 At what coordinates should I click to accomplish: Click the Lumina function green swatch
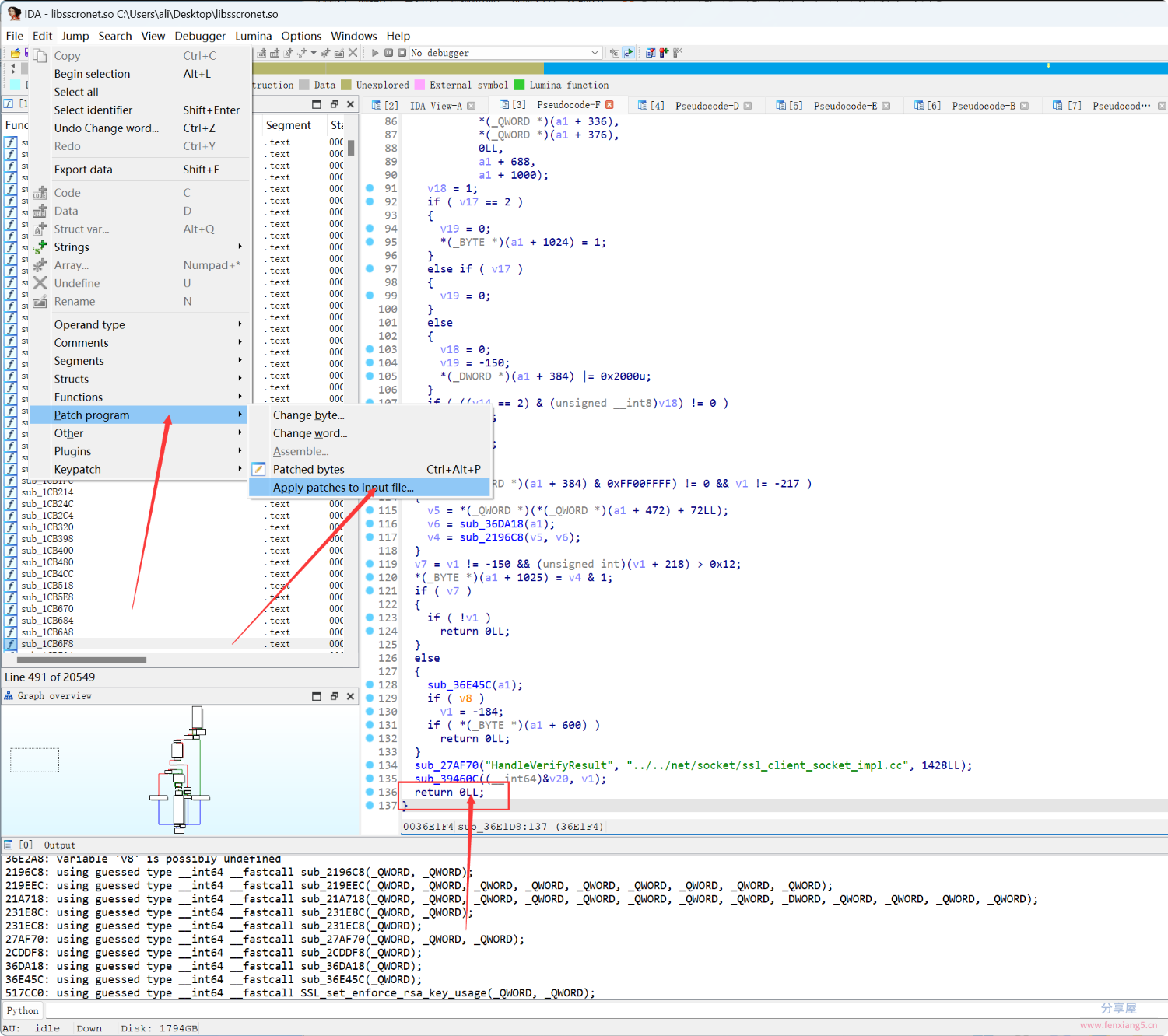pos(520,85)
